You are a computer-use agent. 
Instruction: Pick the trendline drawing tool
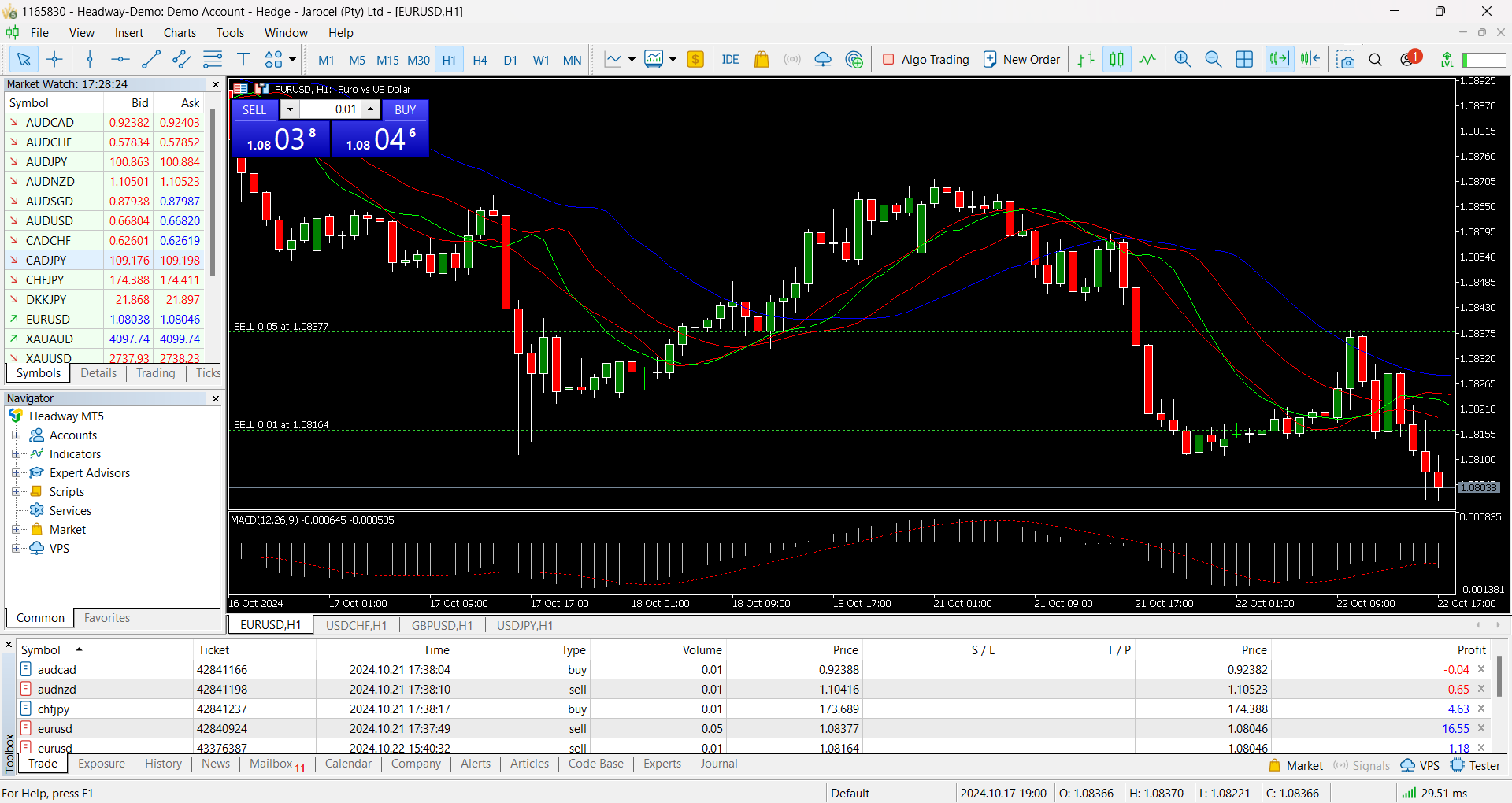(151, 60)
